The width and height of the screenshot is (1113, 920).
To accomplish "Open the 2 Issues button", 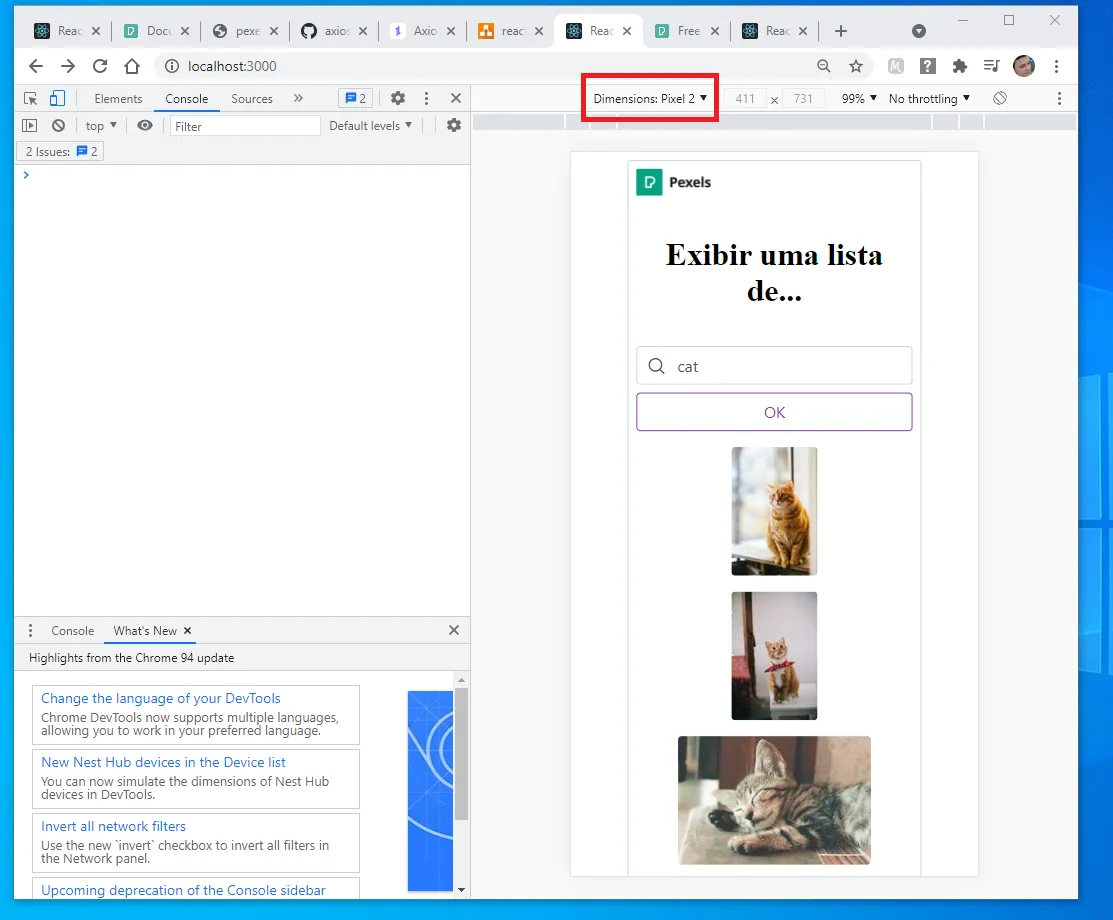I will pyautogui.click(x=61, y=151).
